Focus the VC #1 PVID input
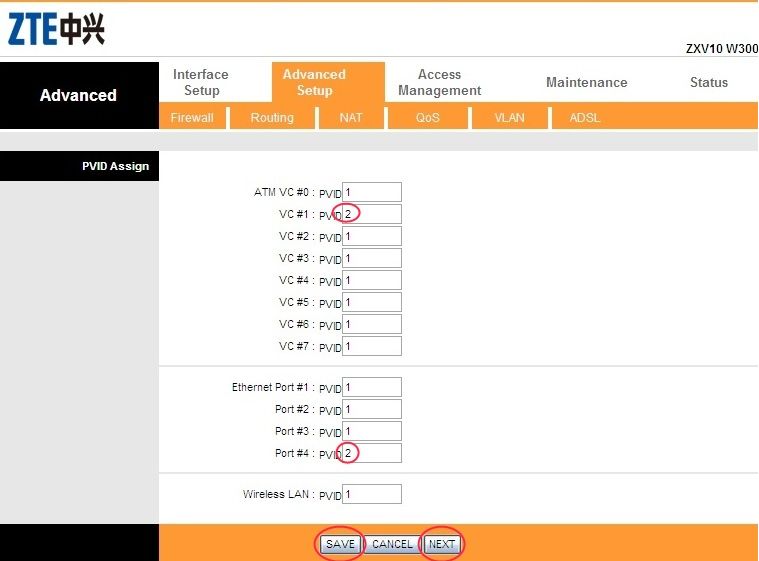This screenshot has height=561, width=759. pos(372,214)
